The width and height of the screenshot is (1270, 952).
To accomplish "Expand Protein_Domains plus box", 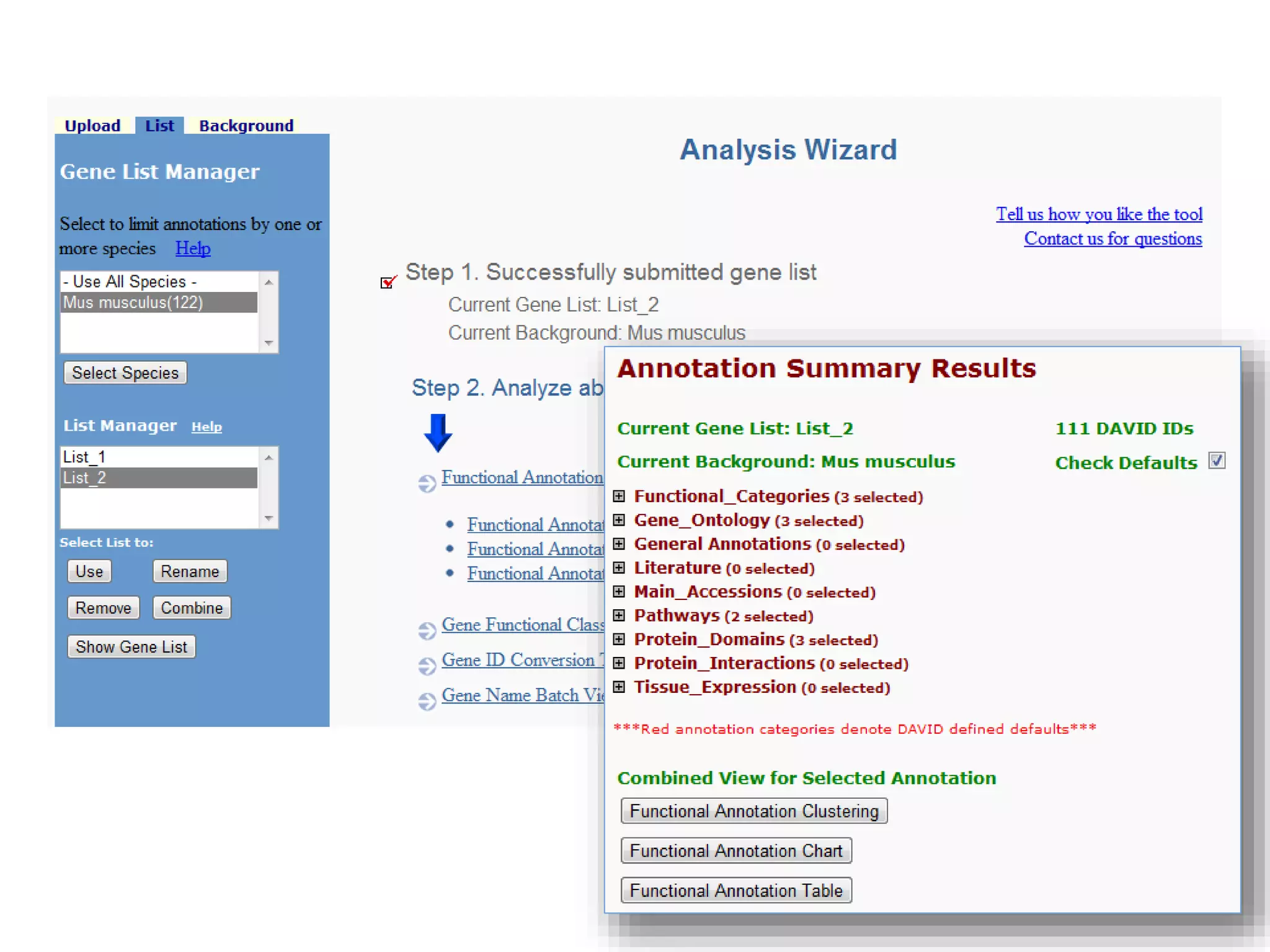I will coord(619,639).
